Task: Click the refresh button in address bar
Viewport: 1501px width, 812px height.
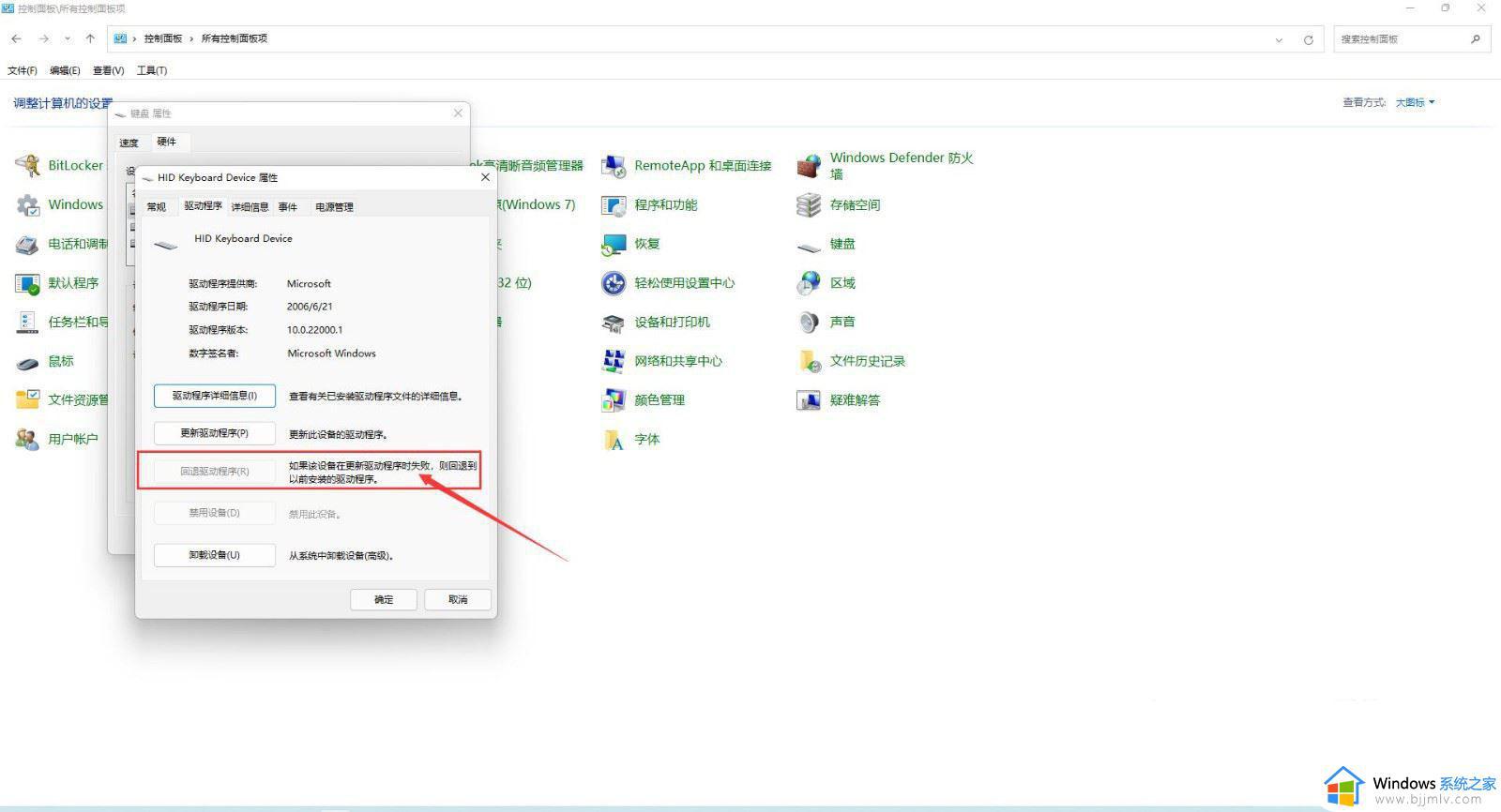Action: 1308,39
